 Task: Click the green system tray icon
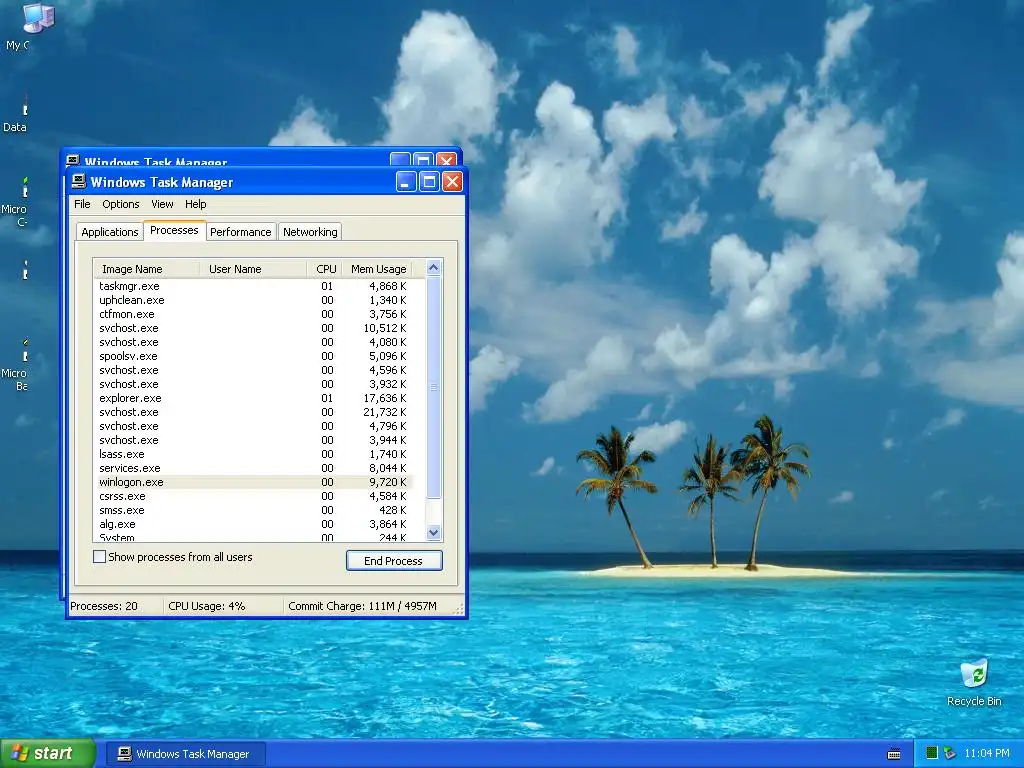(932, 754)
